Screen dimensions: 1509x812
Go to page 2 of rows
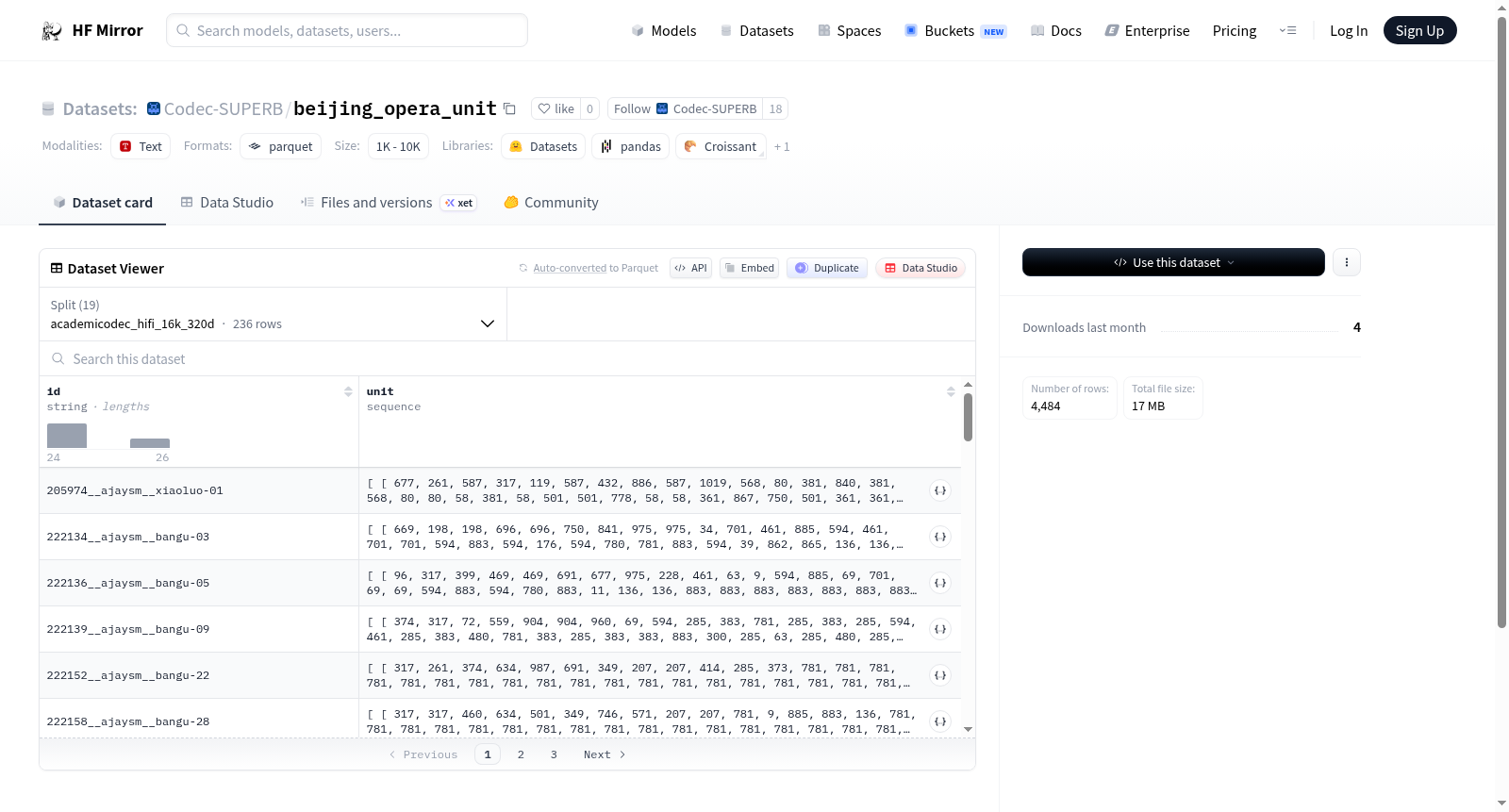pyautogui.click(x=521, y=754)
